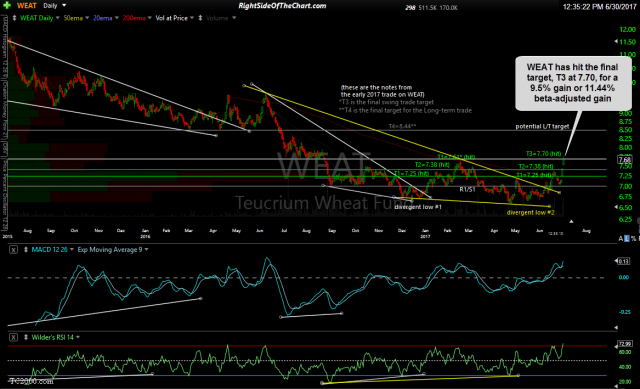
Task: Click the TC2000.com logo text
Action: [31, 381]
